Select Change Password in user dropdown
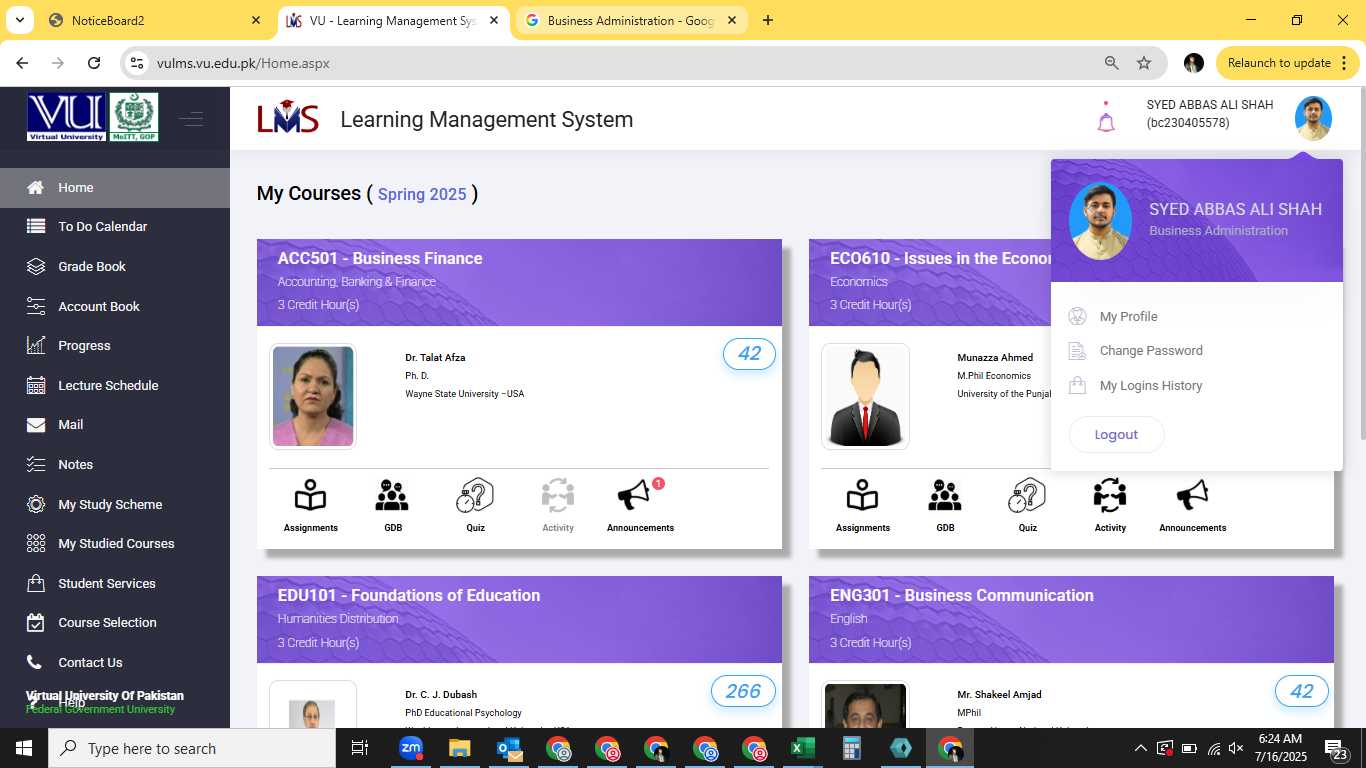This screenshot has height=768, width=1366. 1151,351
